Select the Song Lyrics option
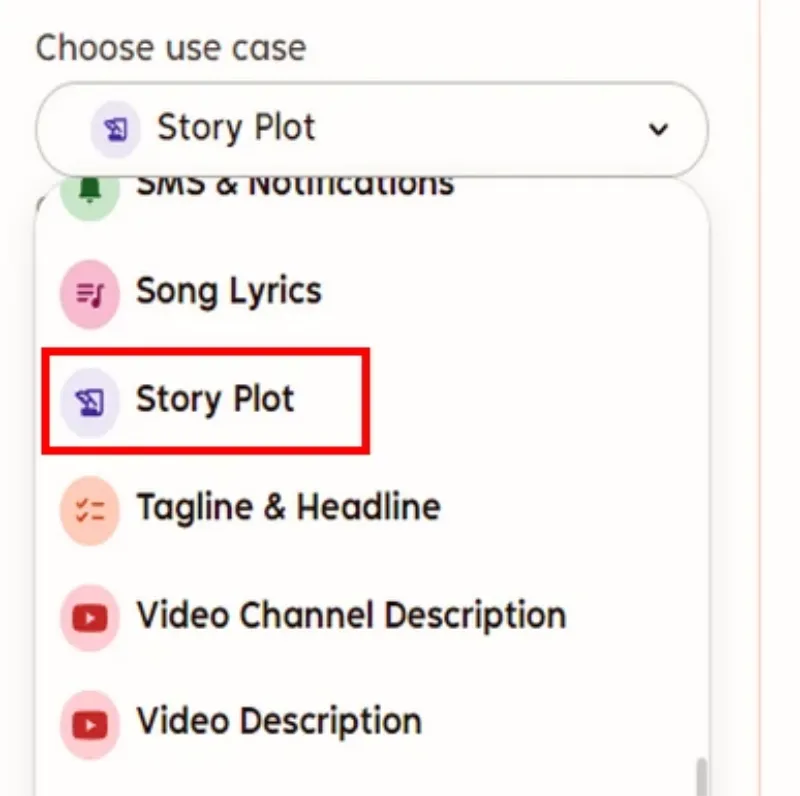800x796 pixels. point(372,294)
